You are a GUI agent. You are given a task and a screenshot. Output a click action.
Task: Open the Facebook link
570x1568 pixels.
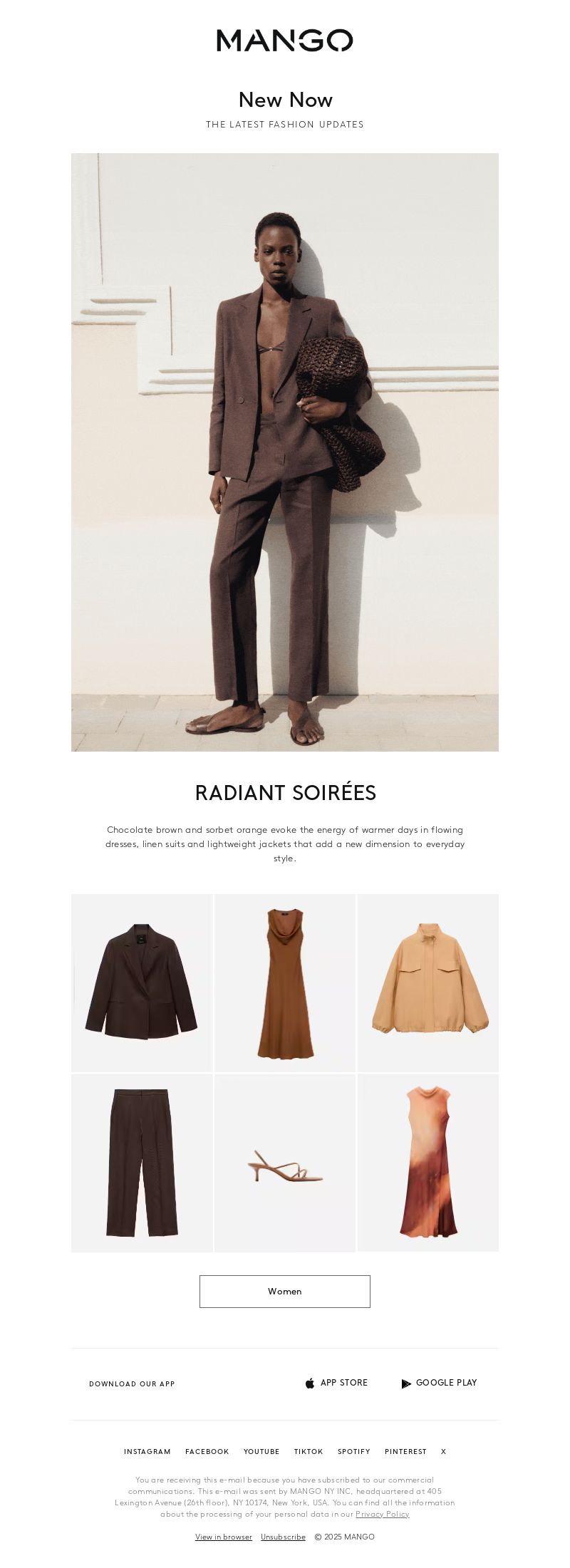[207, 1451]
